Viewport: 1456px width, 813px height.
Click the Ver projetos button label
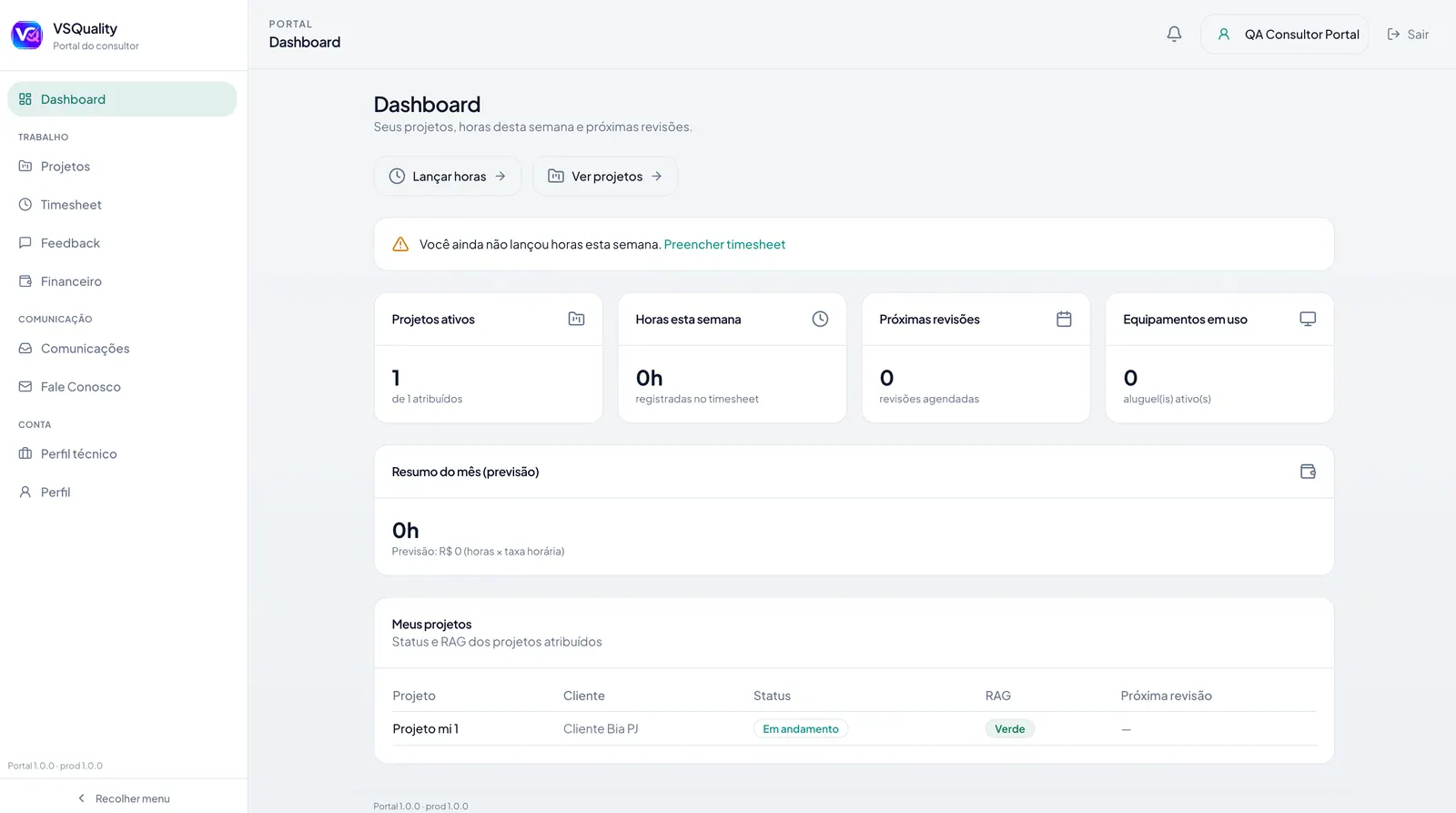tap(607, 177)
